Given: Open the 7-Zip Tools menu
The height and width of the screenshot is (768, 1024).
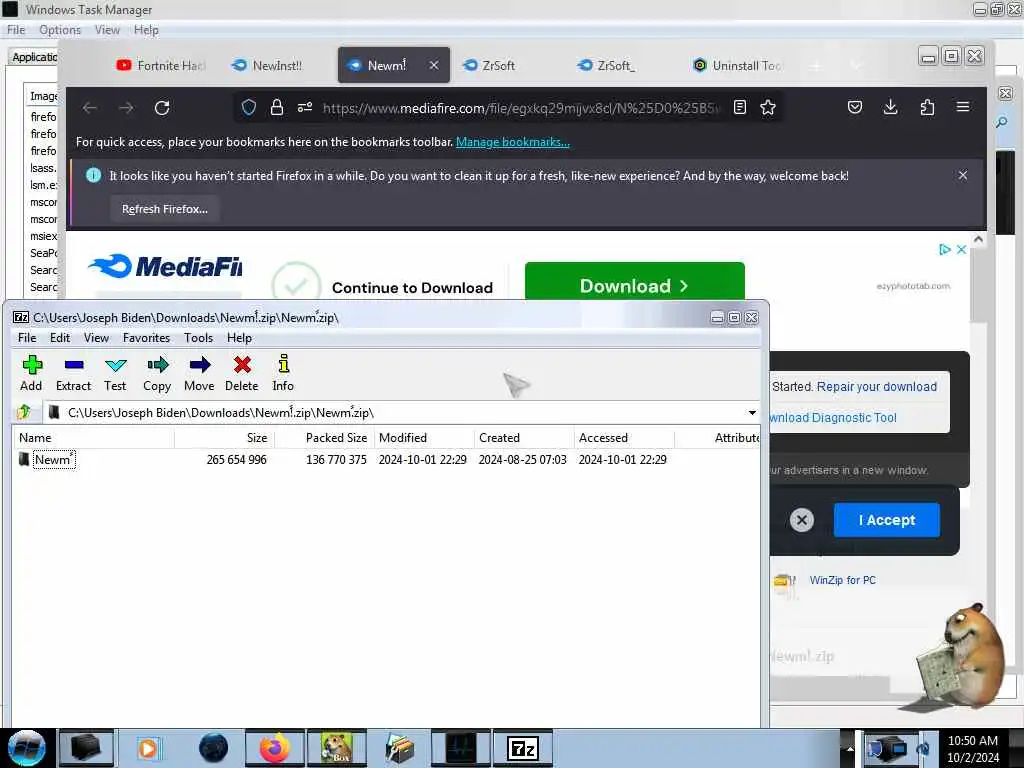Looking at the screenshot, I should pyautogui.click(x=198, y=338).
